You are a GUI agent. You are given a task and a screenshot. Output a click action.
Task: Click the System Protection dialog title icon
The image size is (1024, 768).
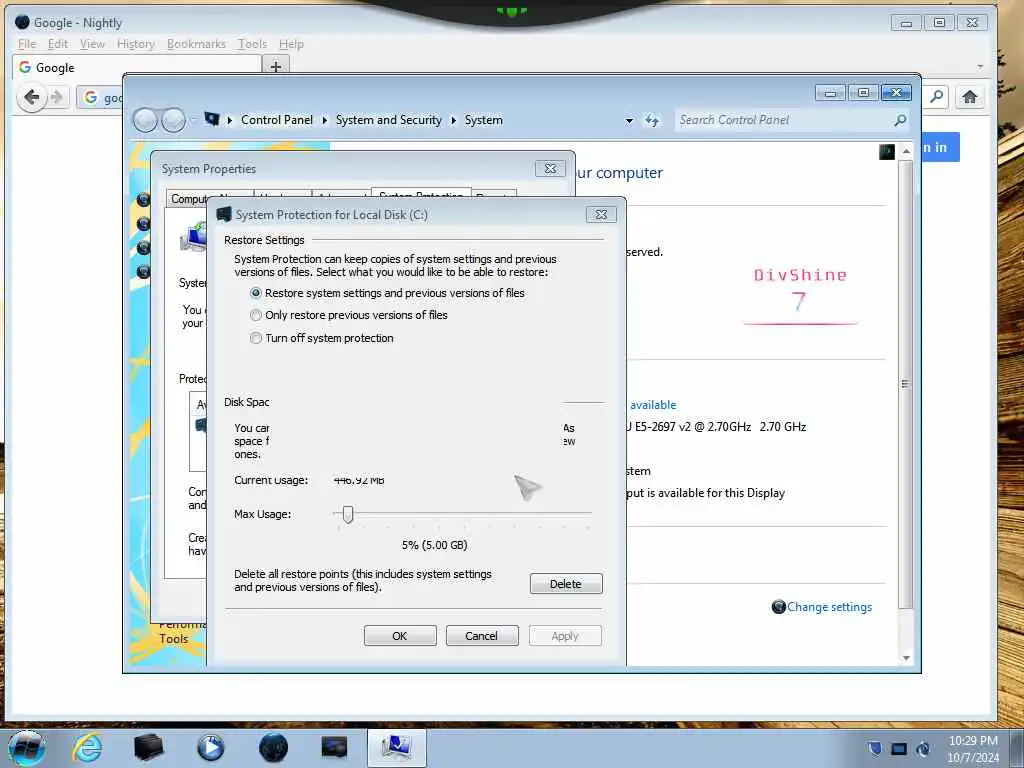pos(224,214)
